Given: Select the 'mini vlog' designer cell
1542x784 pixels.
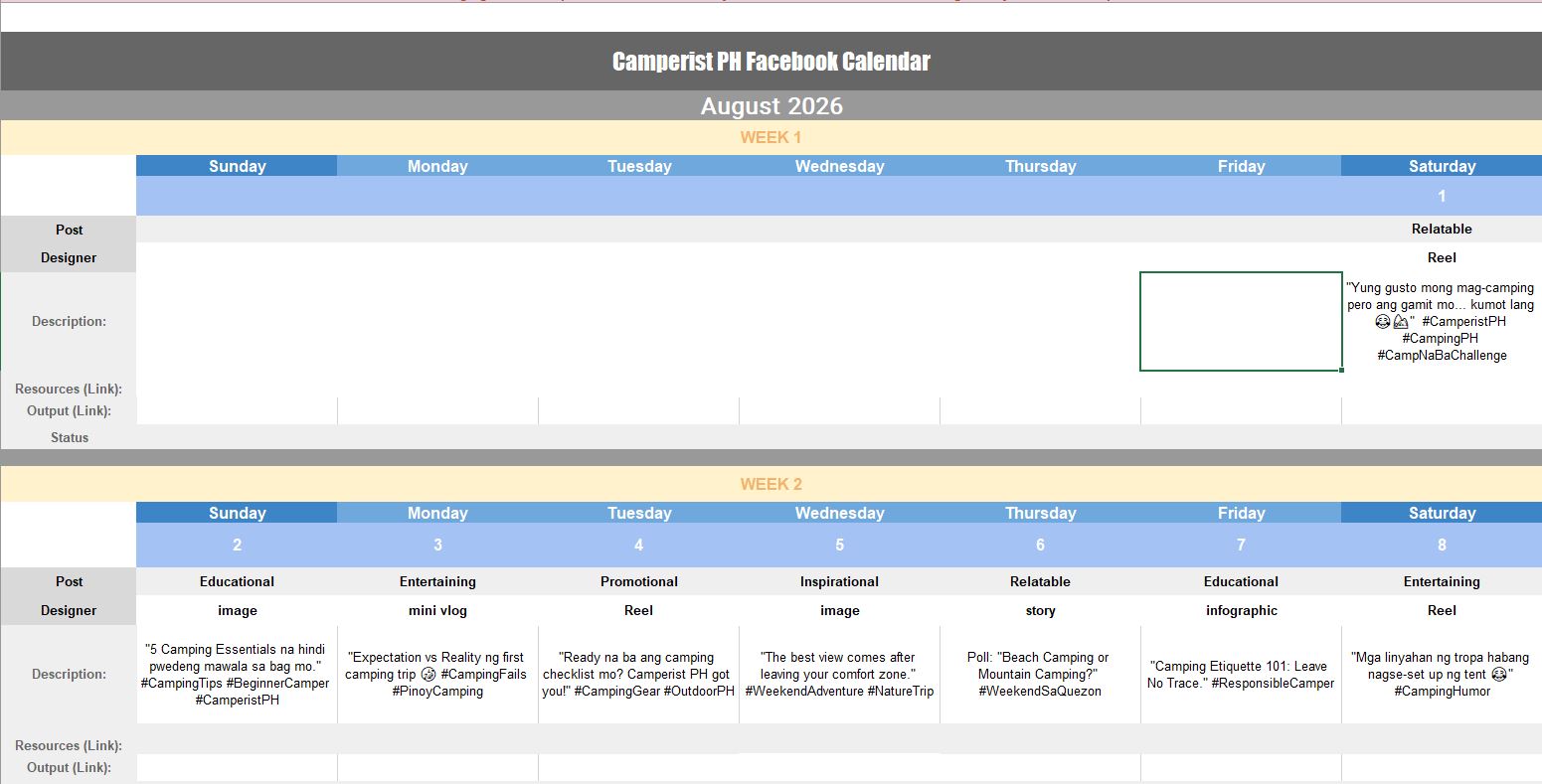Looking at the screenshot, I should tap(437, 610).
